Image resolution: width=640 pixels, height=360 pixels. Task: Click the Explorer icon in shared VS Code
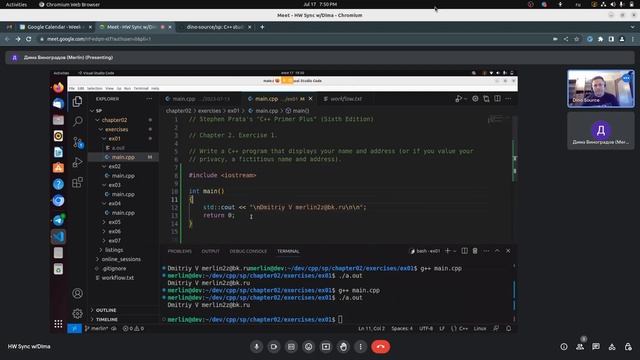tap(77, 101)
